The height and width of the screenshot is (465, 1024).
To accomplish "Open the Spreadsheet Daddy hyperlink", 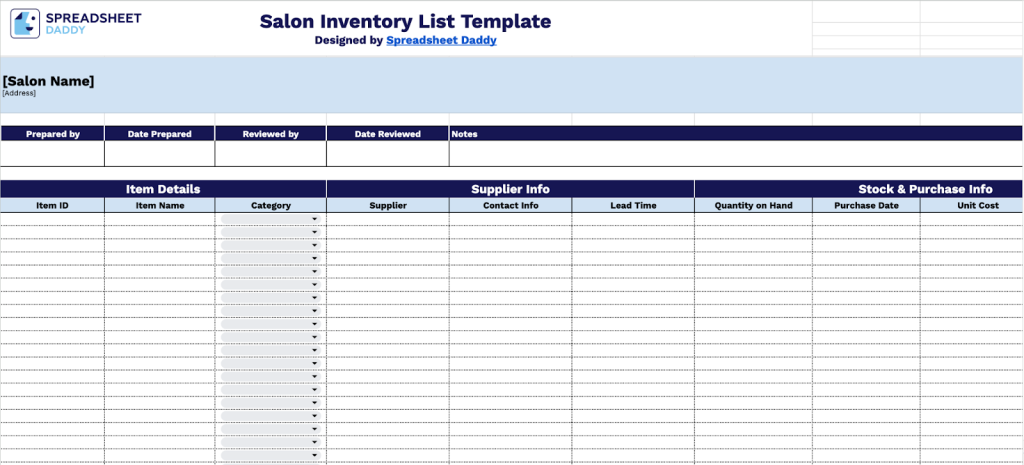I will [441, 41].
